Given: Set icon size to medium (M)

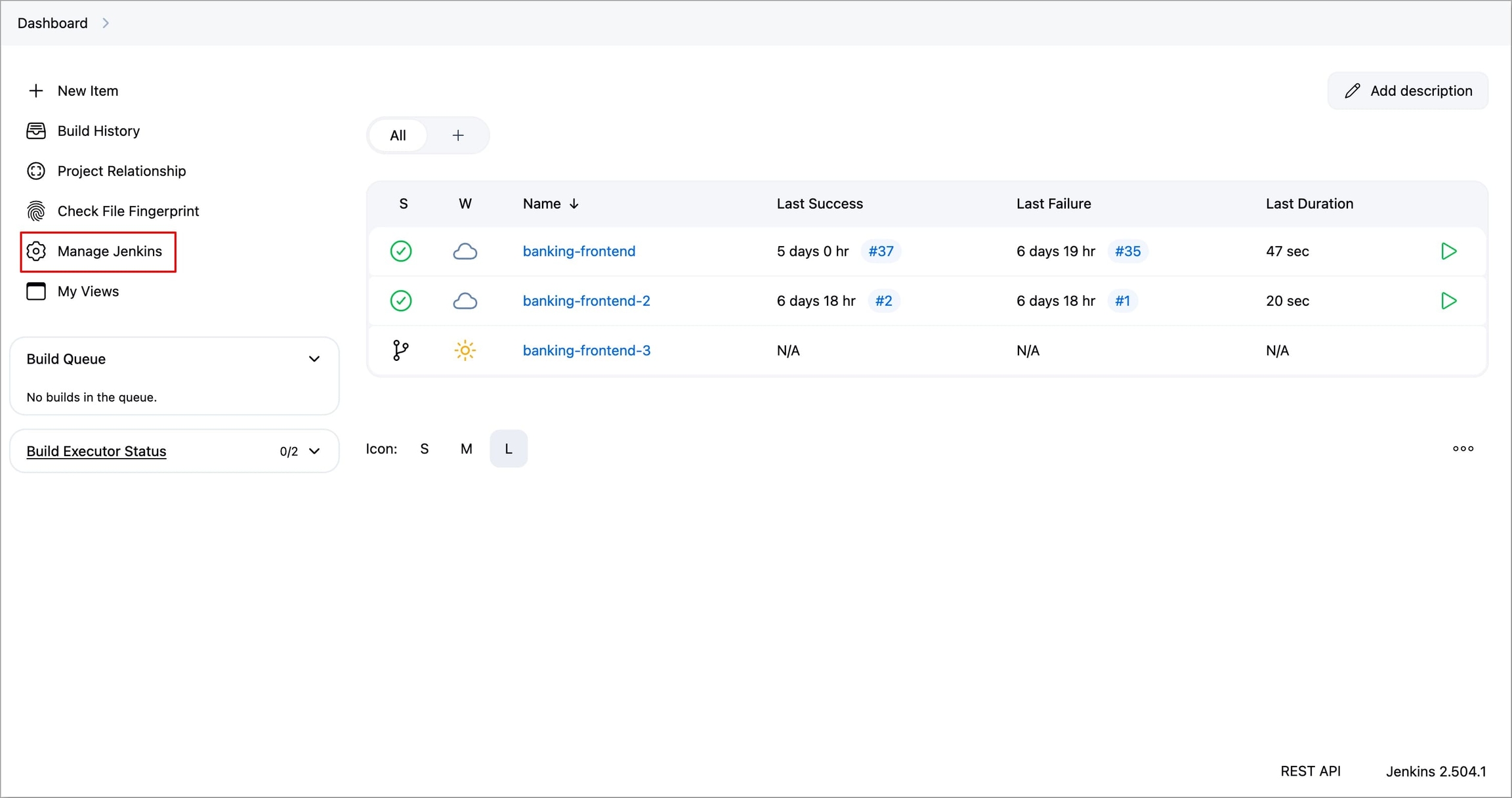Looking at the screenshot, I should tap(466, 449).
